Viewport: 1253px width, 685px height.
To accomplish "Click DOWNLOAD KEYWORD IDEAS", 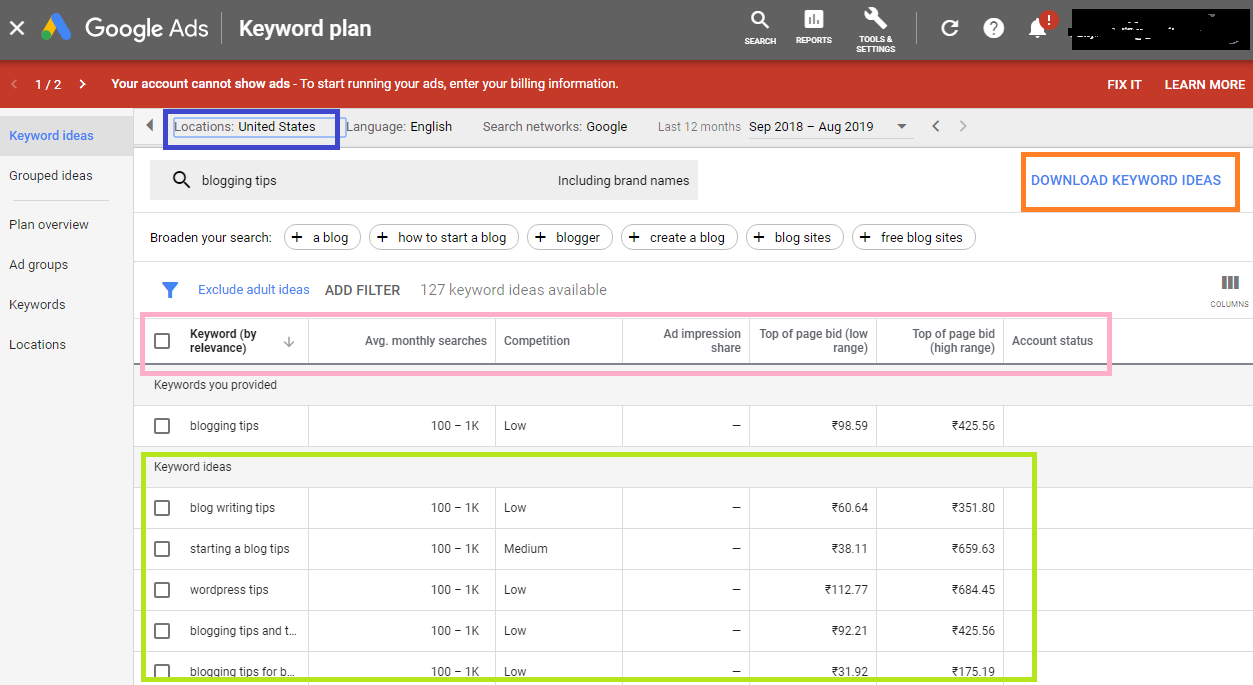I will click(x=1126, y=181).
